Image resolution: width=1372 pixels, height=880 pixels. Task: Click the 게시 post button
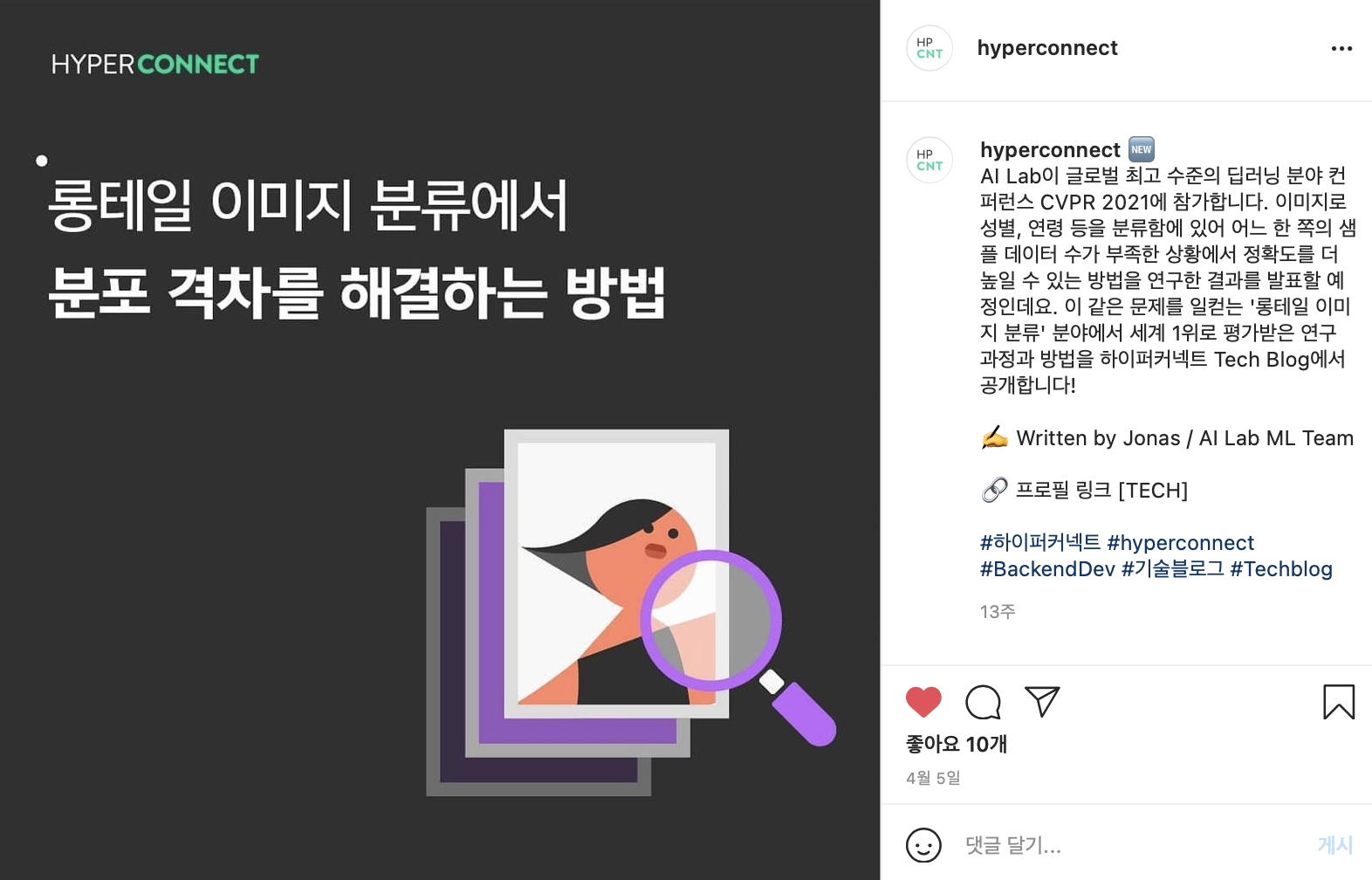click(1335, 845)
